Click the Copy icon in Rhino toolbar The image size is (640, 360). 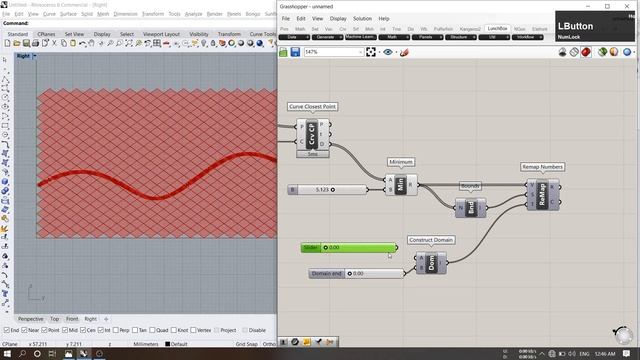(x=64, y=43)
